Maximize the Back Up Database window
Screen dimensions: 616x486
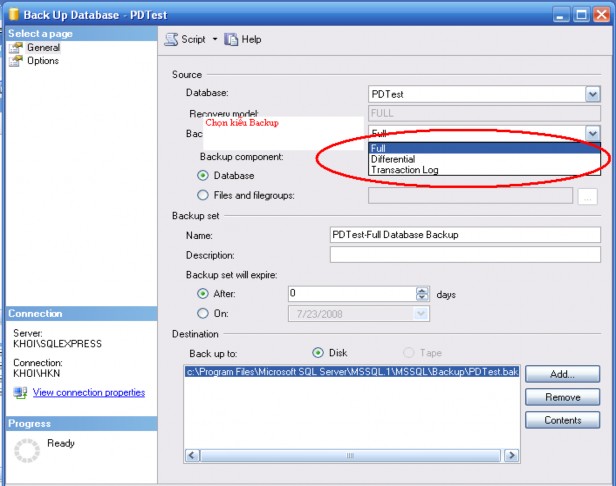581,15
